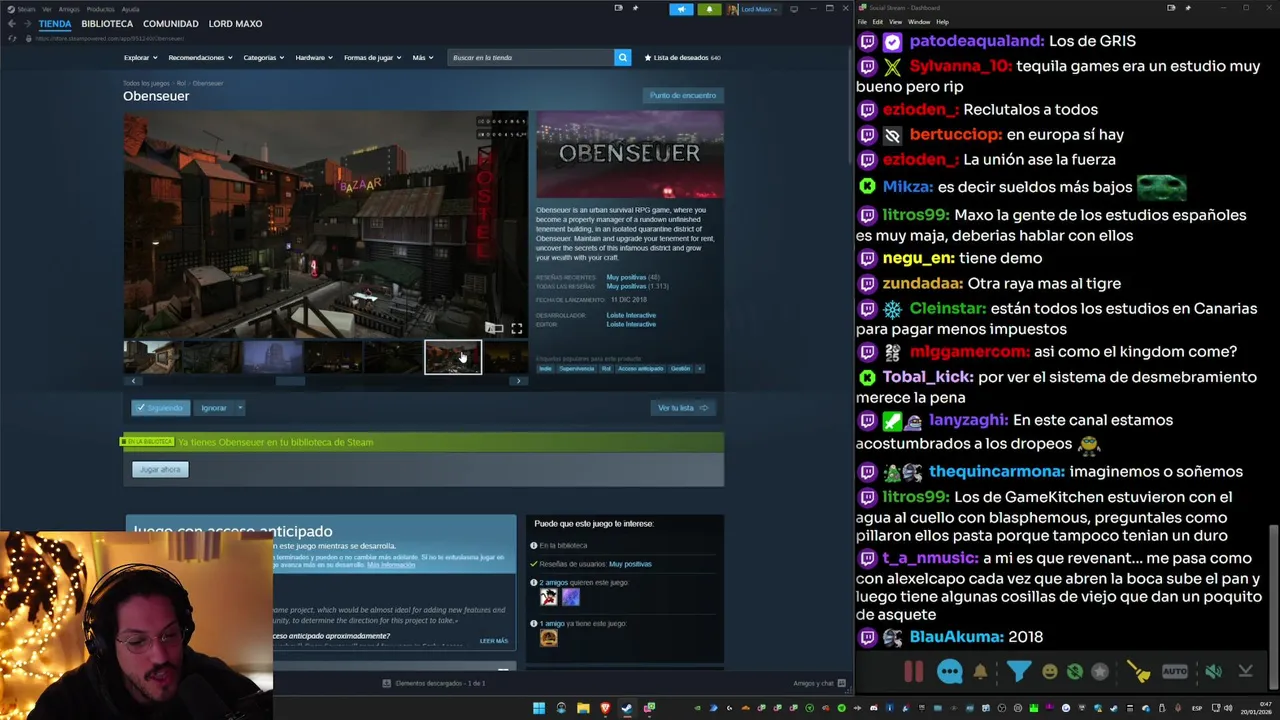Click the blue chat bubble icon in Social Stream
This screenshot has width=1280, height=720.
point(949,672)
